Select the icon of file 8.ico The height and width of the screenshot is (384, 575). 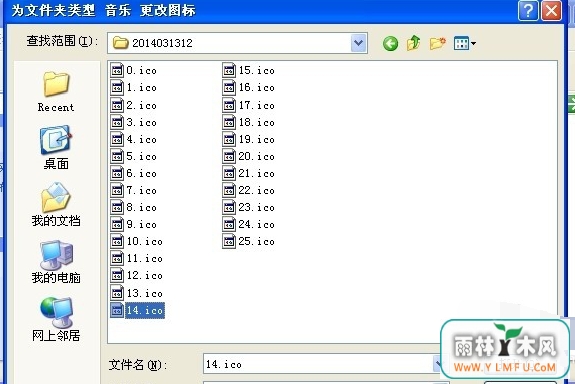(x=117, y=207)
